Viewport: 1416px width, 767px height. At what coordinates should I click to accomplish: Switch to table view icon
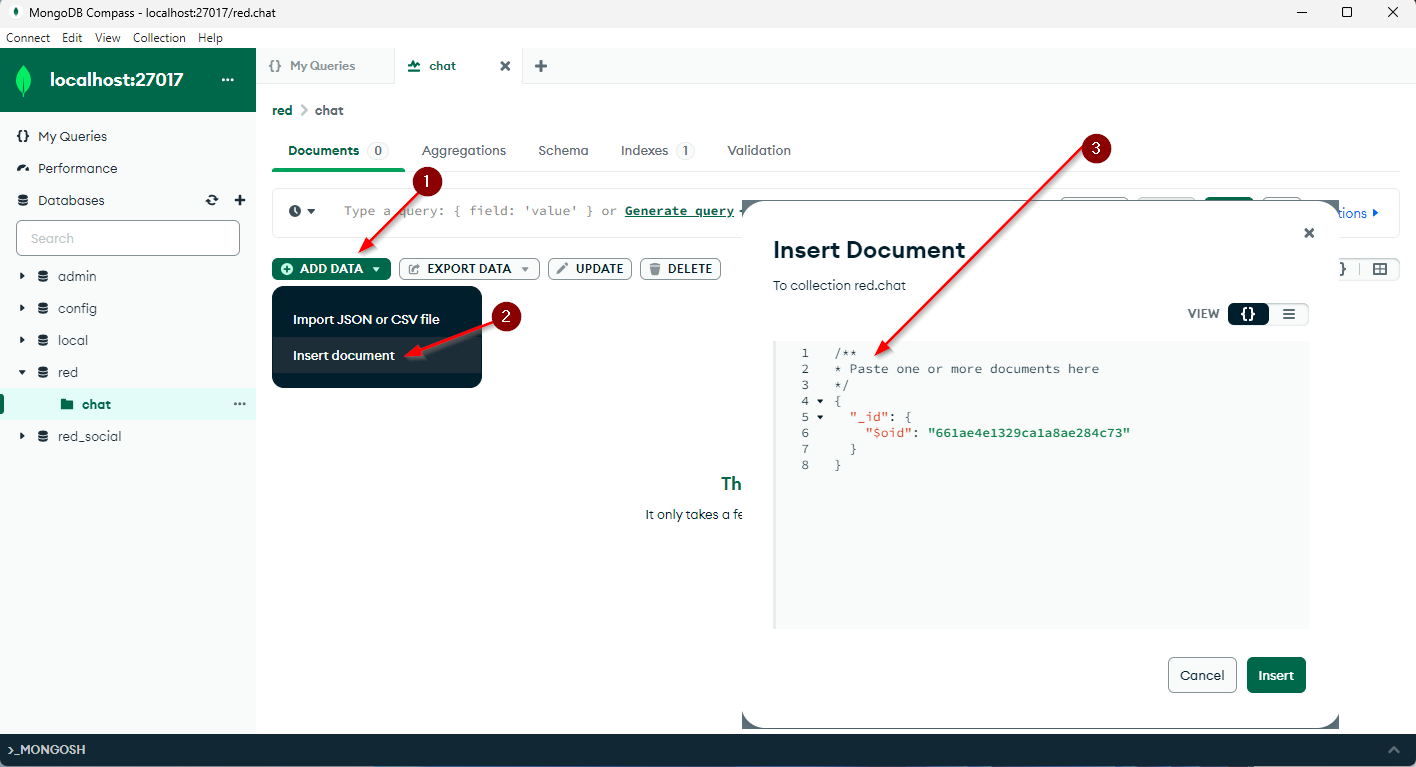[1380, 269]
